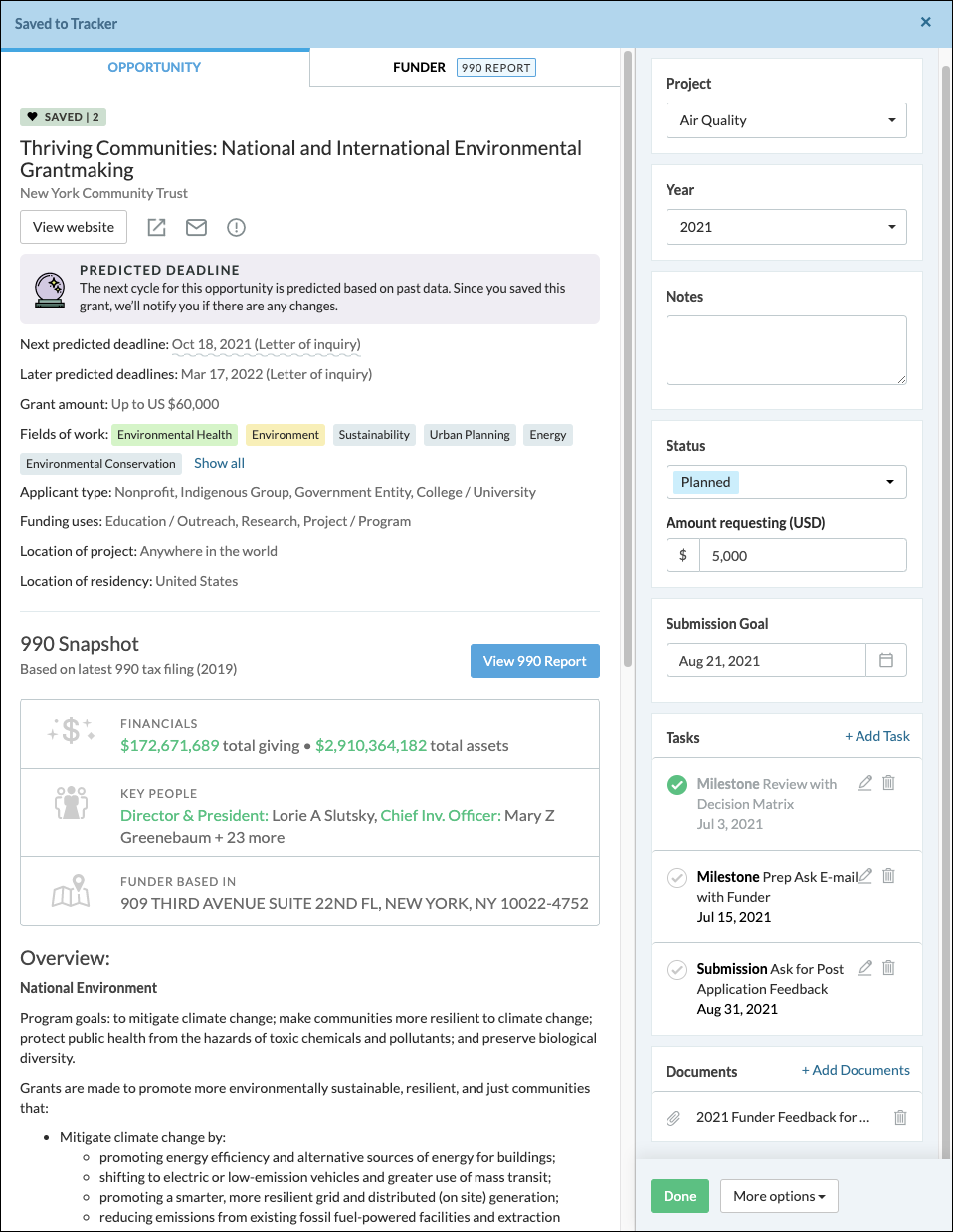Delete the Prep Ask E-mail milestone

click(888, 876)
